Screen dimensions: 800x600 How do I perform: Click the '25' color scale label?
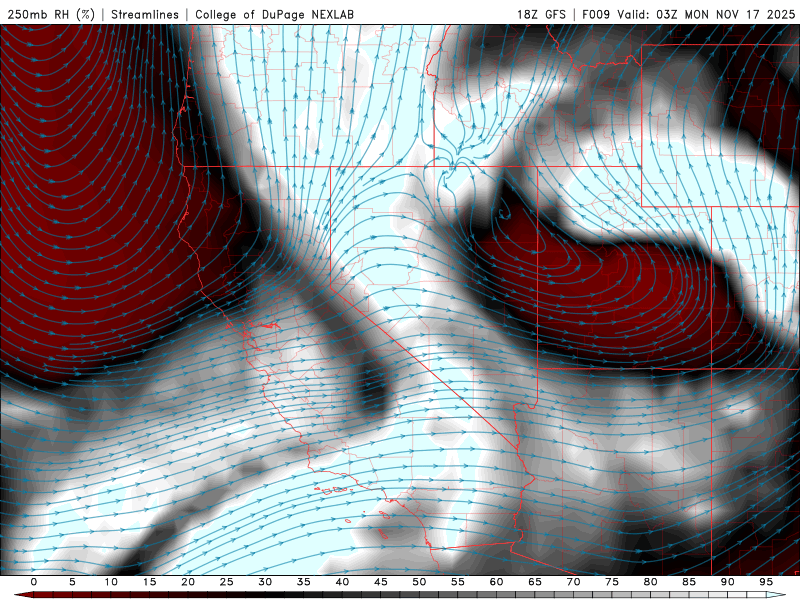click(227, 582)
